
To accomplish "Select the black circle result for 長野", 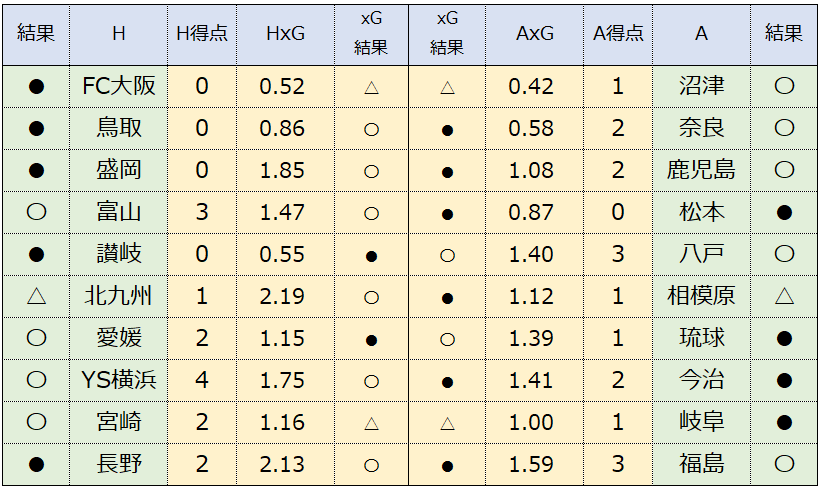I will (36, 465).
